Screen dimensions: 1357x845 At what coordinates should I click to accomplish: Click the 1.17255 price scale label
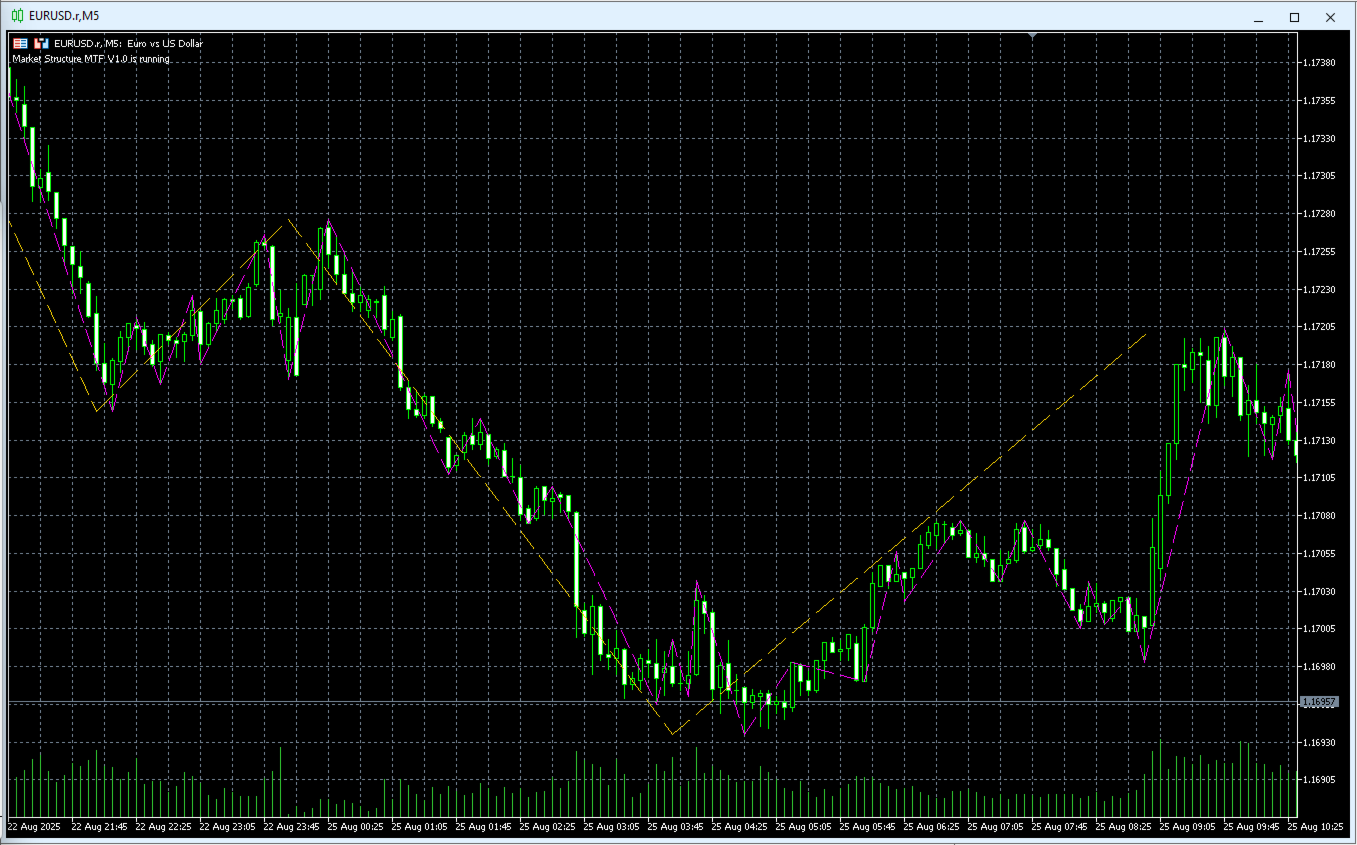coord(1320,252)
